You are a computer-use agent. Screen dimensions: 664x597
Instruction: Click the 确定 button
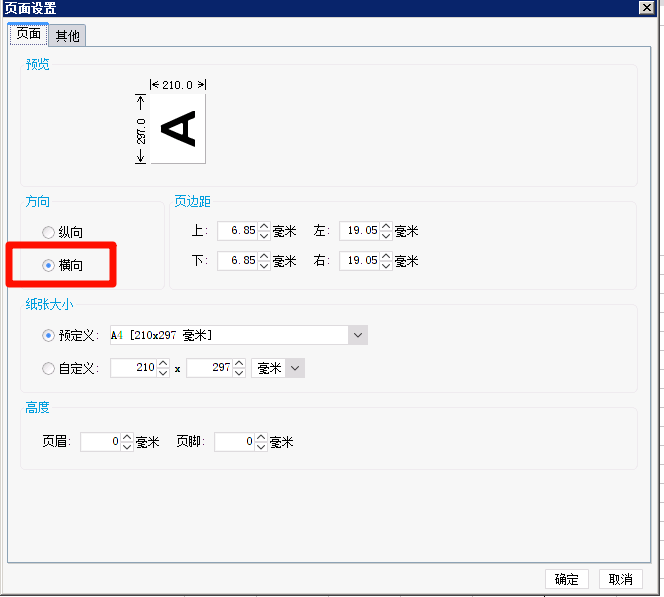tap(566, 579)
